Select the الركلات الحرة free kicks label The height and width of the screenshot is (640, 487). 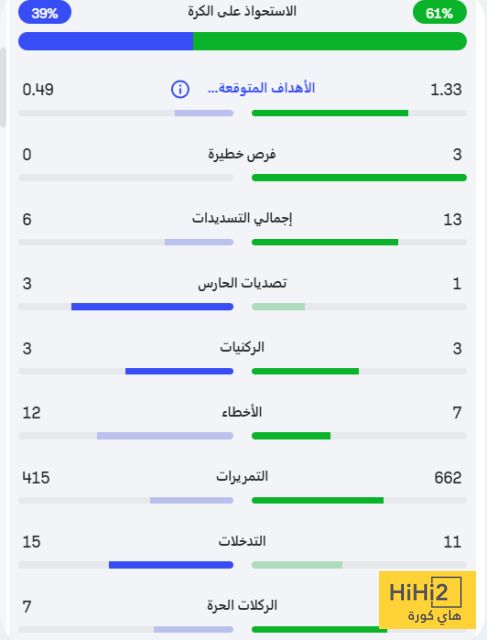click(x=242, y=605)
